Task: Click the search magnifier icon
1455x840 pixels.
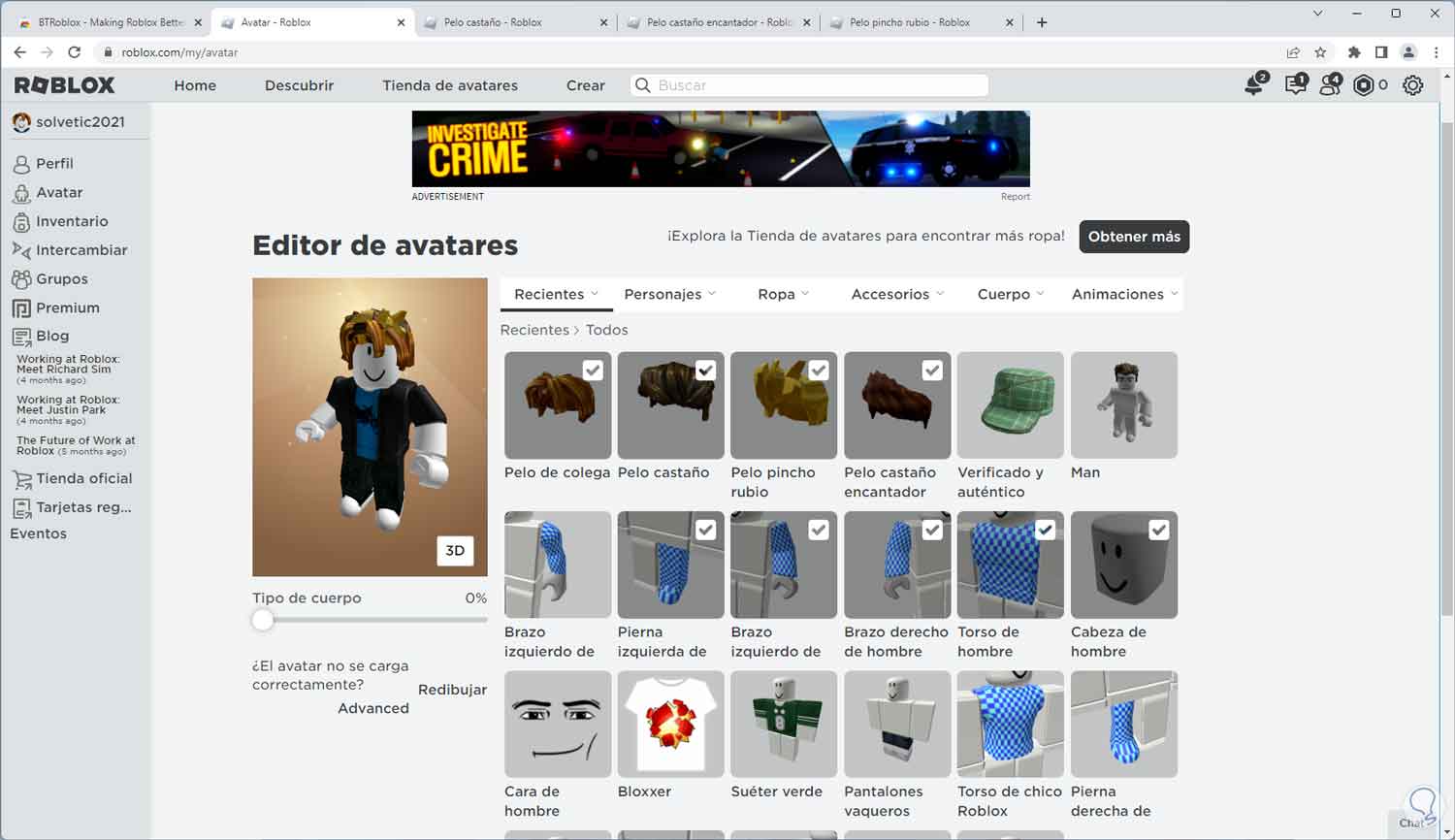Action: pyautogui.click(x=642, y=85)
